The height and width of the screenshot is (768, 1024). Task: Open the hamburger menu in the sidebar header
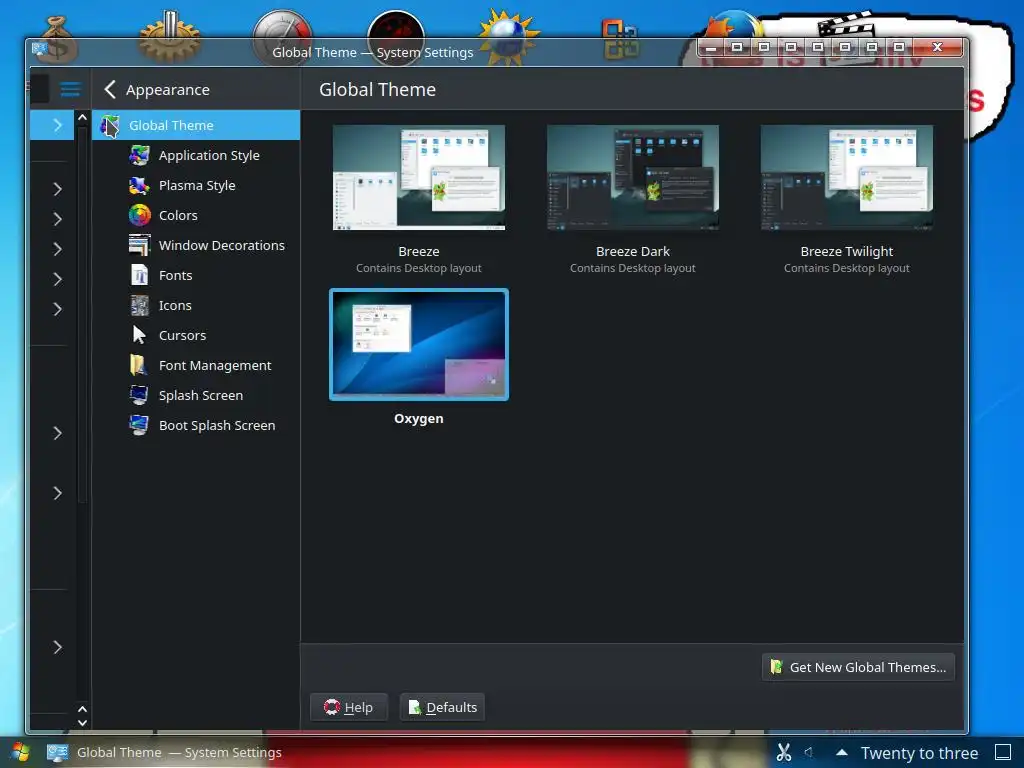coord(70,89)
